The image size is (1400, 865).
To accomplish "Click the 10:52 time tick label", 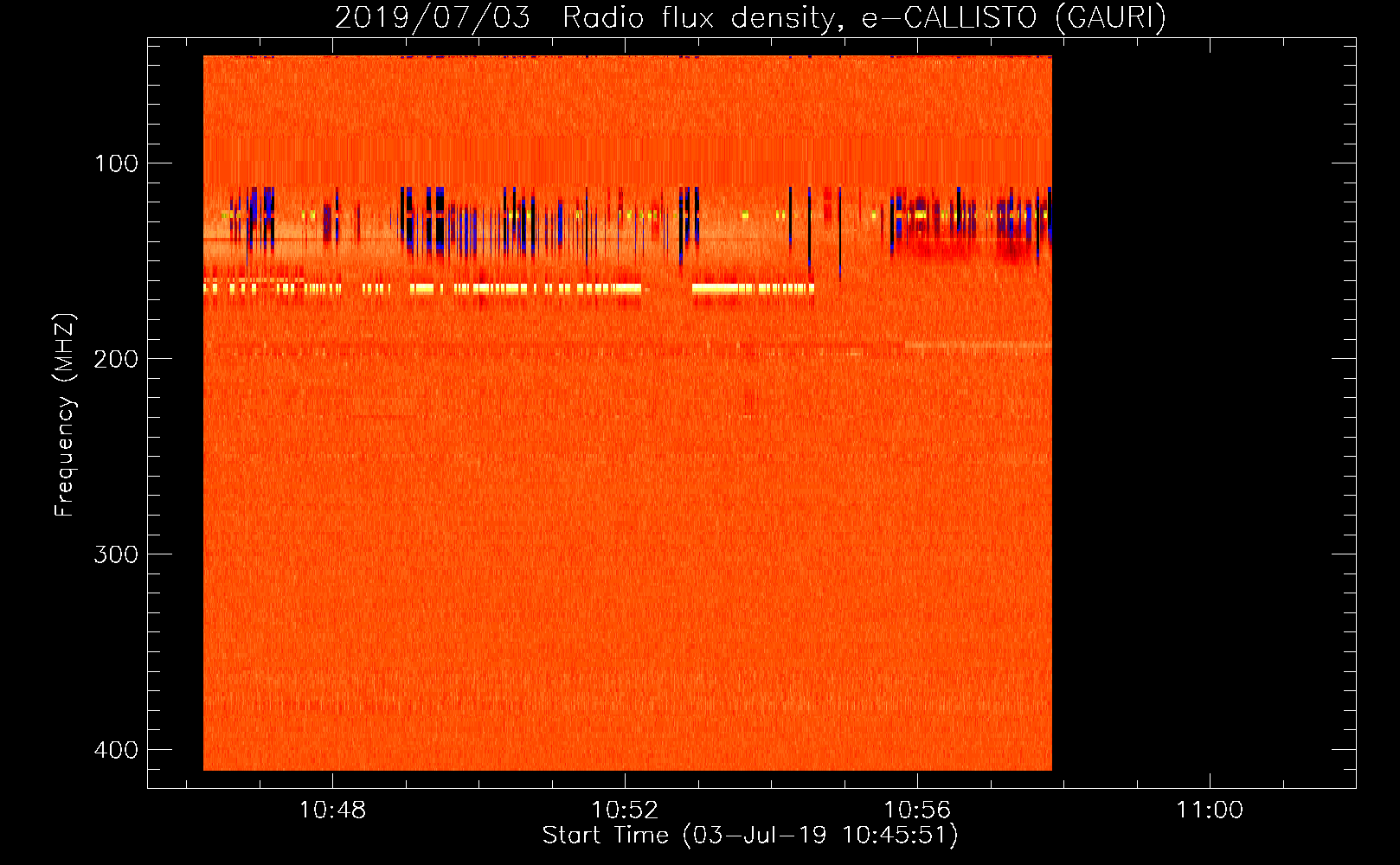I will [625, 811].
